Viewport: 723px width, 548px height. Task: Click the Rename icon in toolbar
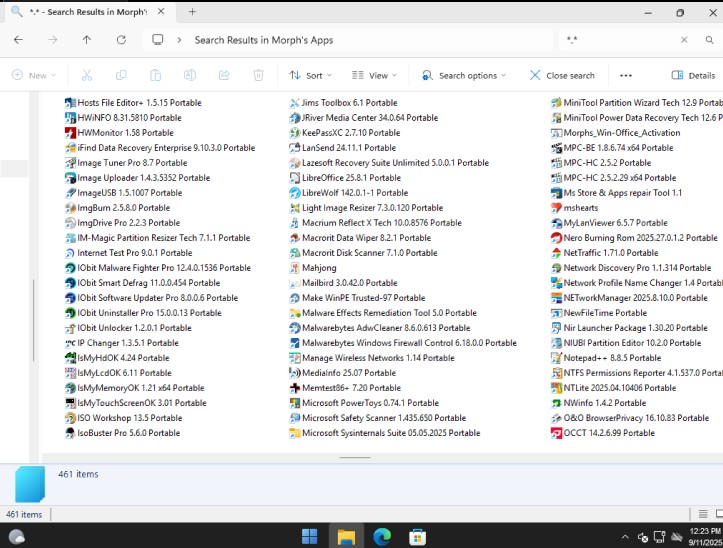point(190,75)
